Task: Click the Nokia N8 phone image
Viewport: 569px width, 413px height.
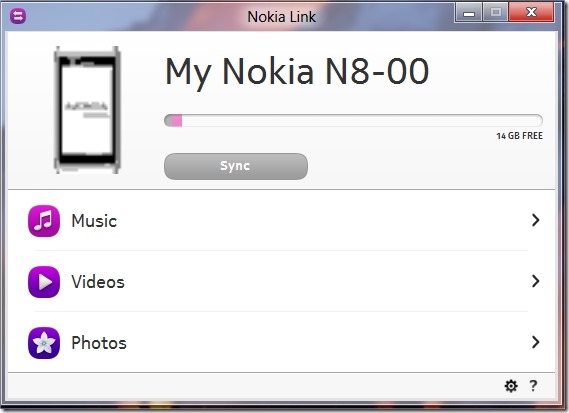Action: coord(87,110)
